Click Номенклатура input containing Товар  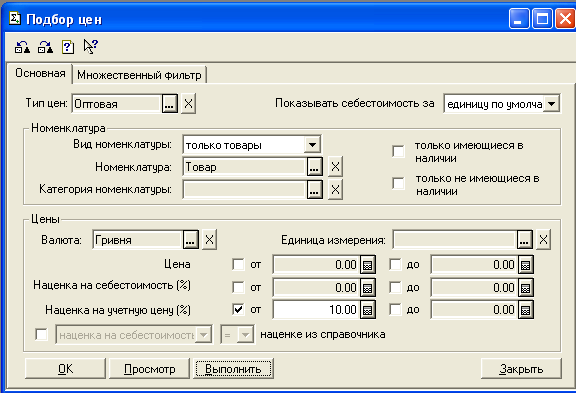click(245, 167)
